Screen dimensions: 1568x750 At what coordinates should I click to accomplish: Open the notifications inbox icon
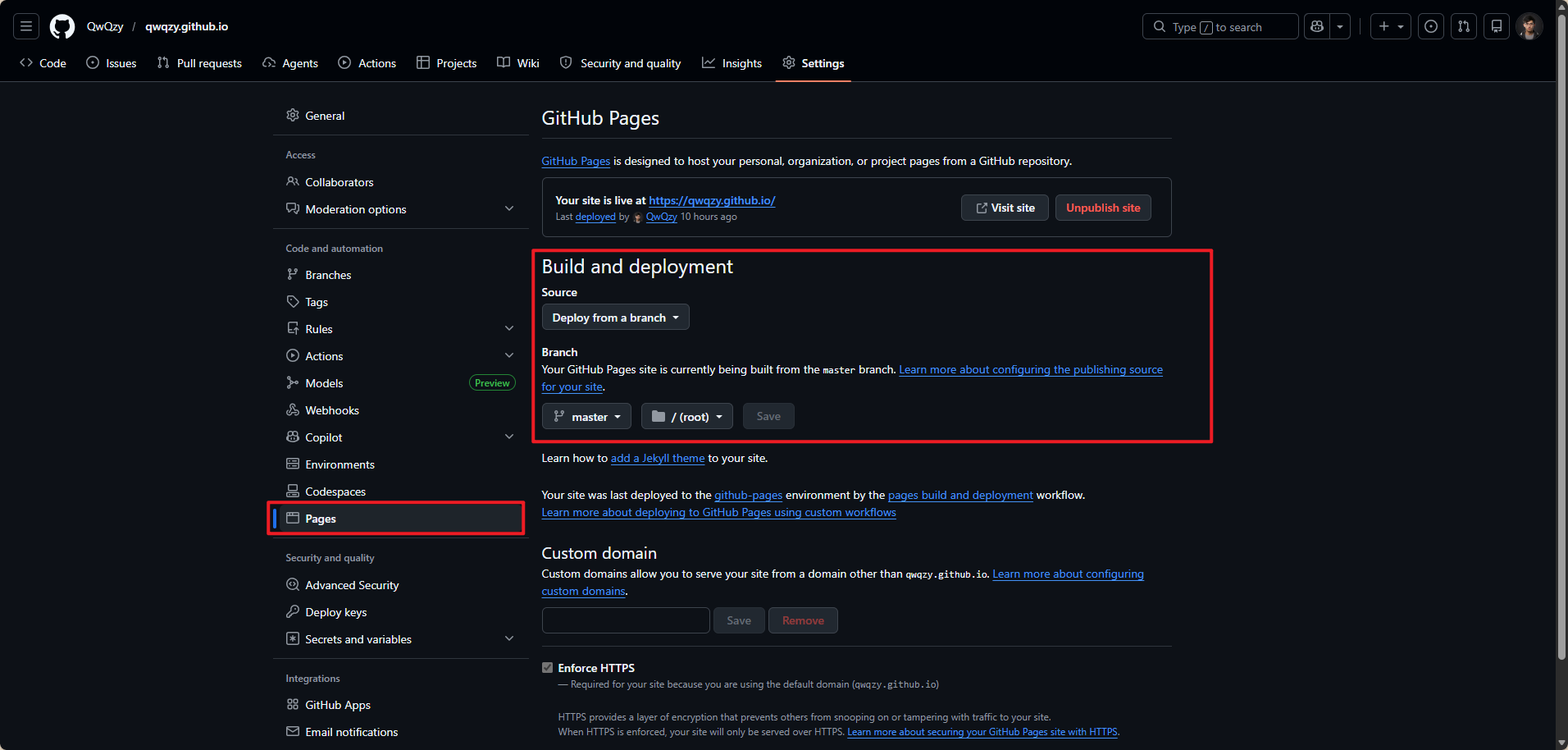coord(1497,26)
